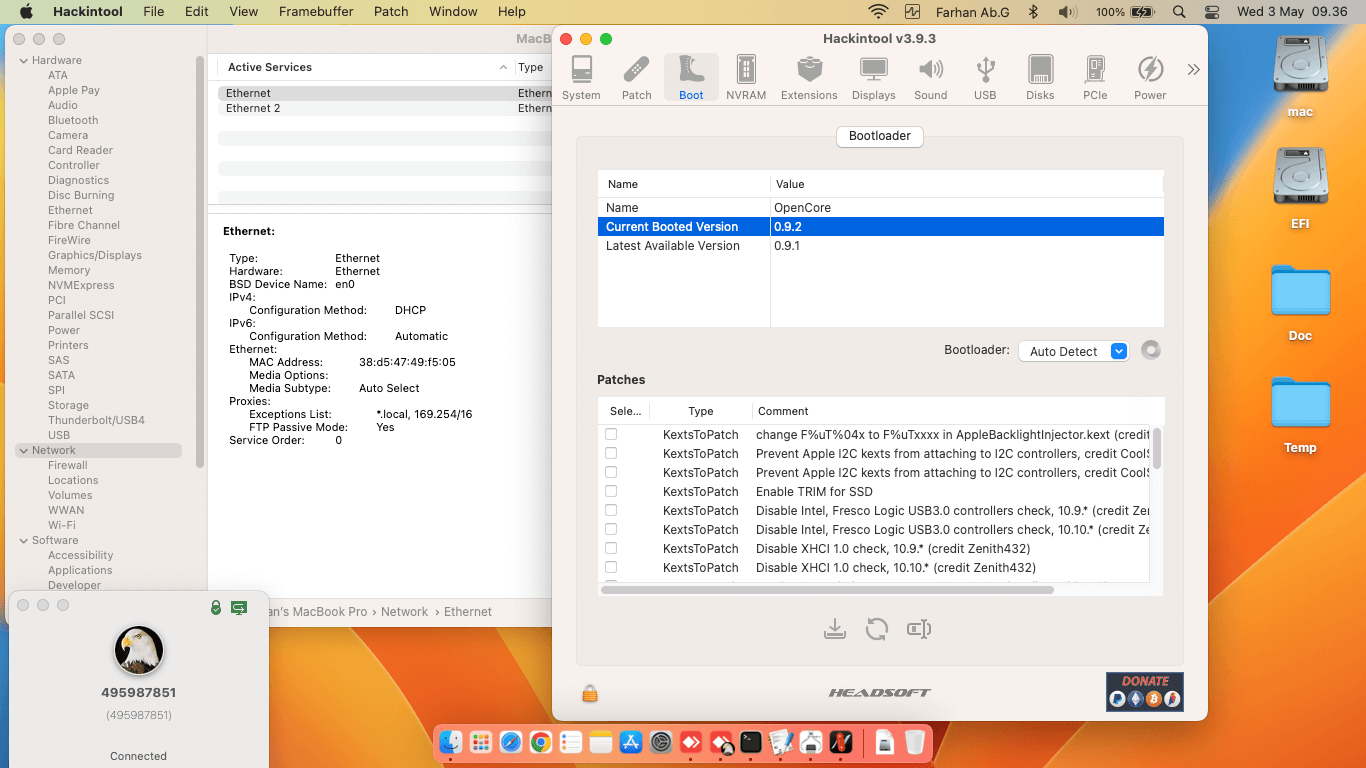Open the System tab in Hackintool toolbar

coord(581,77)
